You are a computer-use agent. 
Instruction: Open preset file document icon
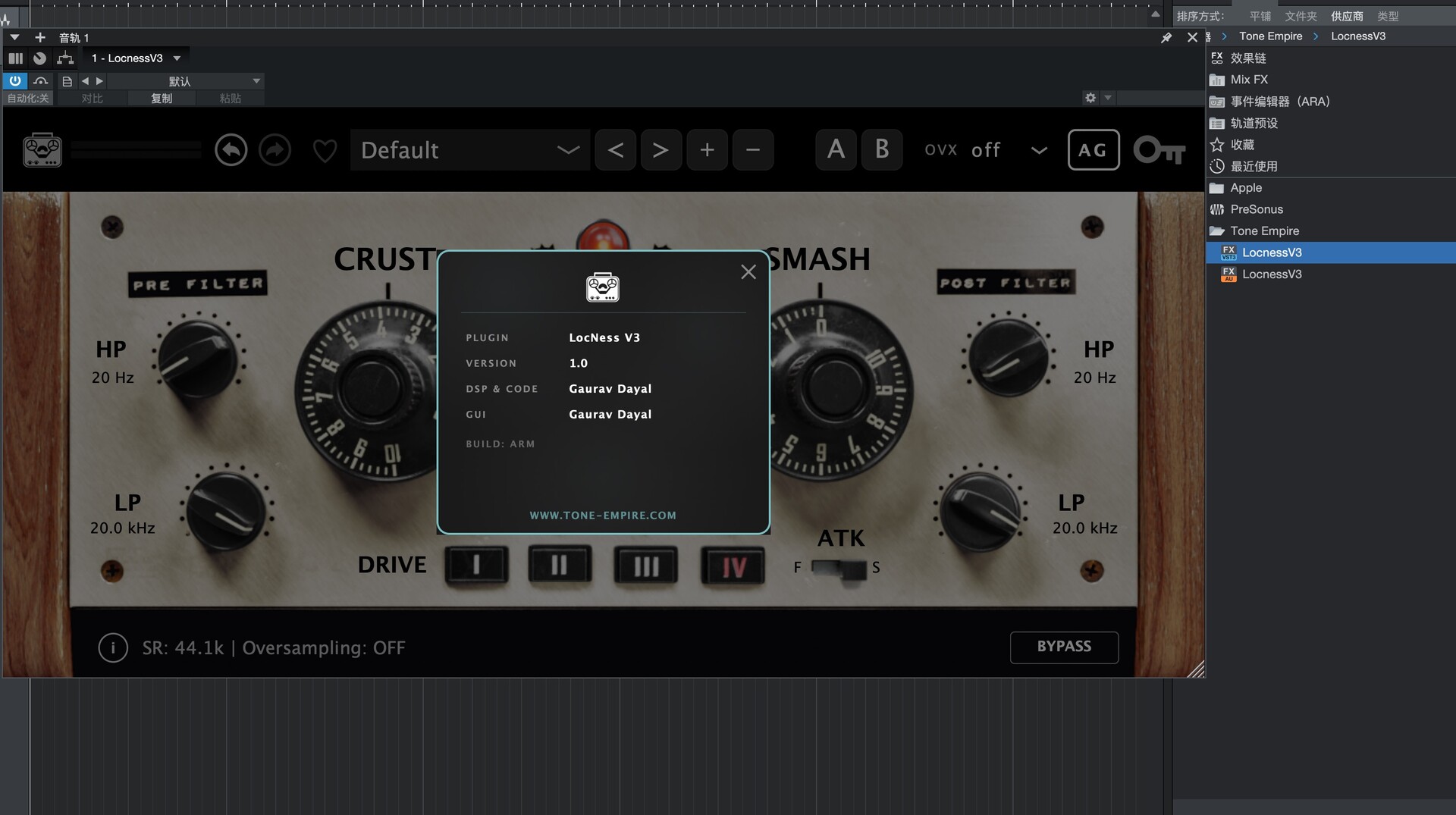(67, 81)
